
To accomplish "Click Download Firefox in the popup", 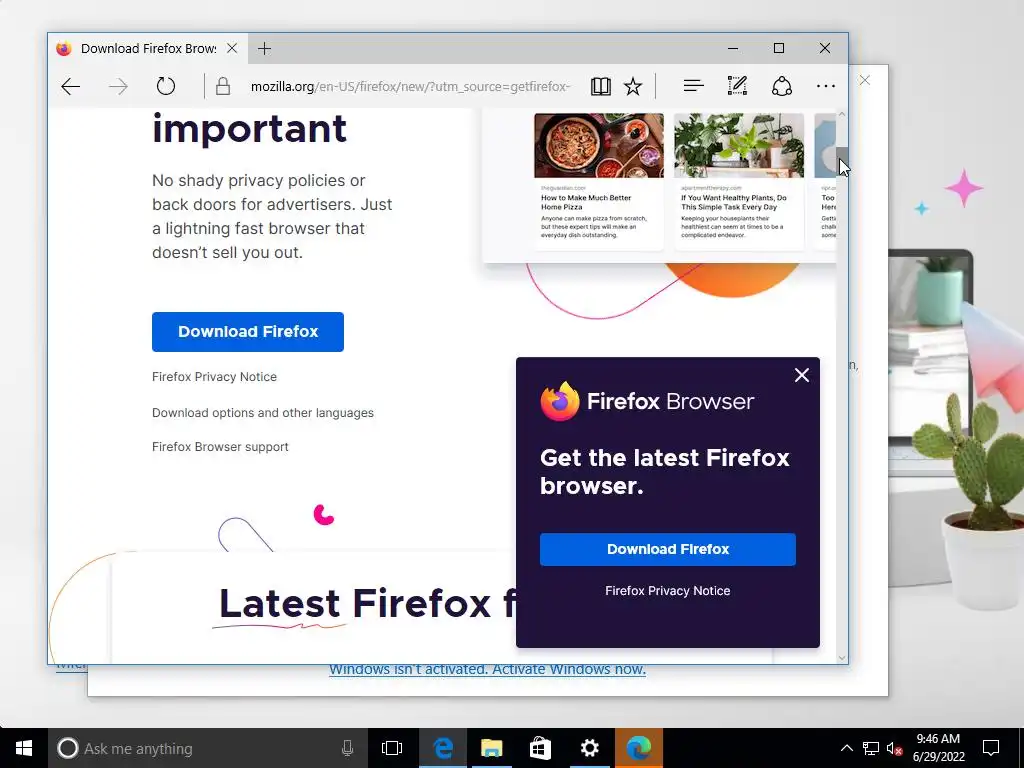I will [668, 549].
